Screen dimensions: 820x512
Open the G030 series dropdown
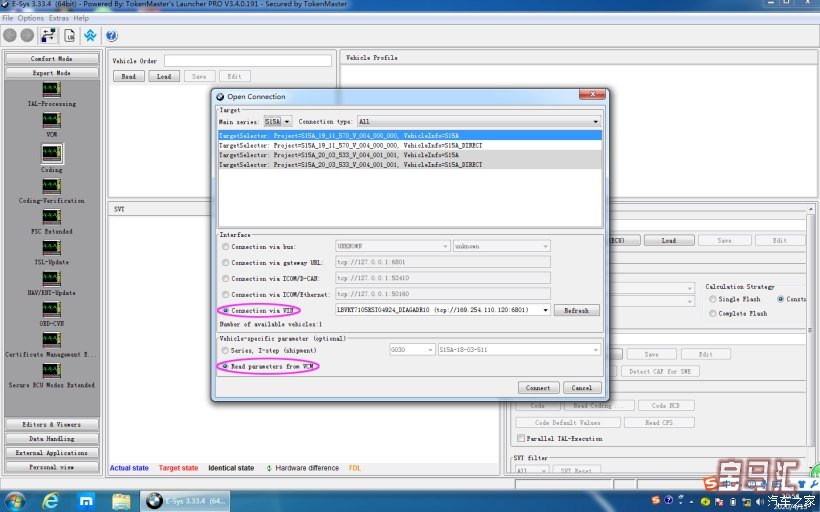tap(412, 349)
